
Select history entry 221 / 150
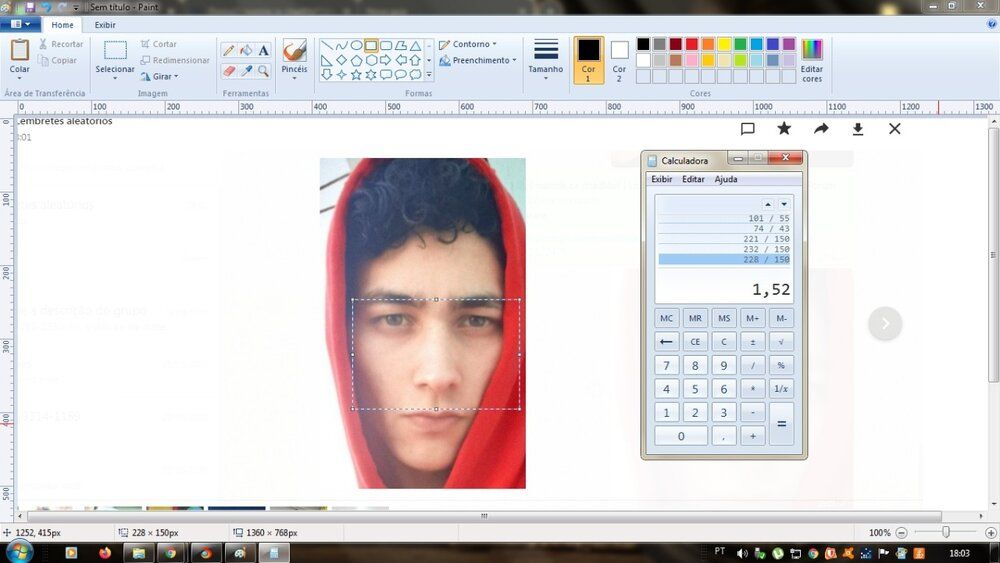pyautogui.click(x=724, y=239)
